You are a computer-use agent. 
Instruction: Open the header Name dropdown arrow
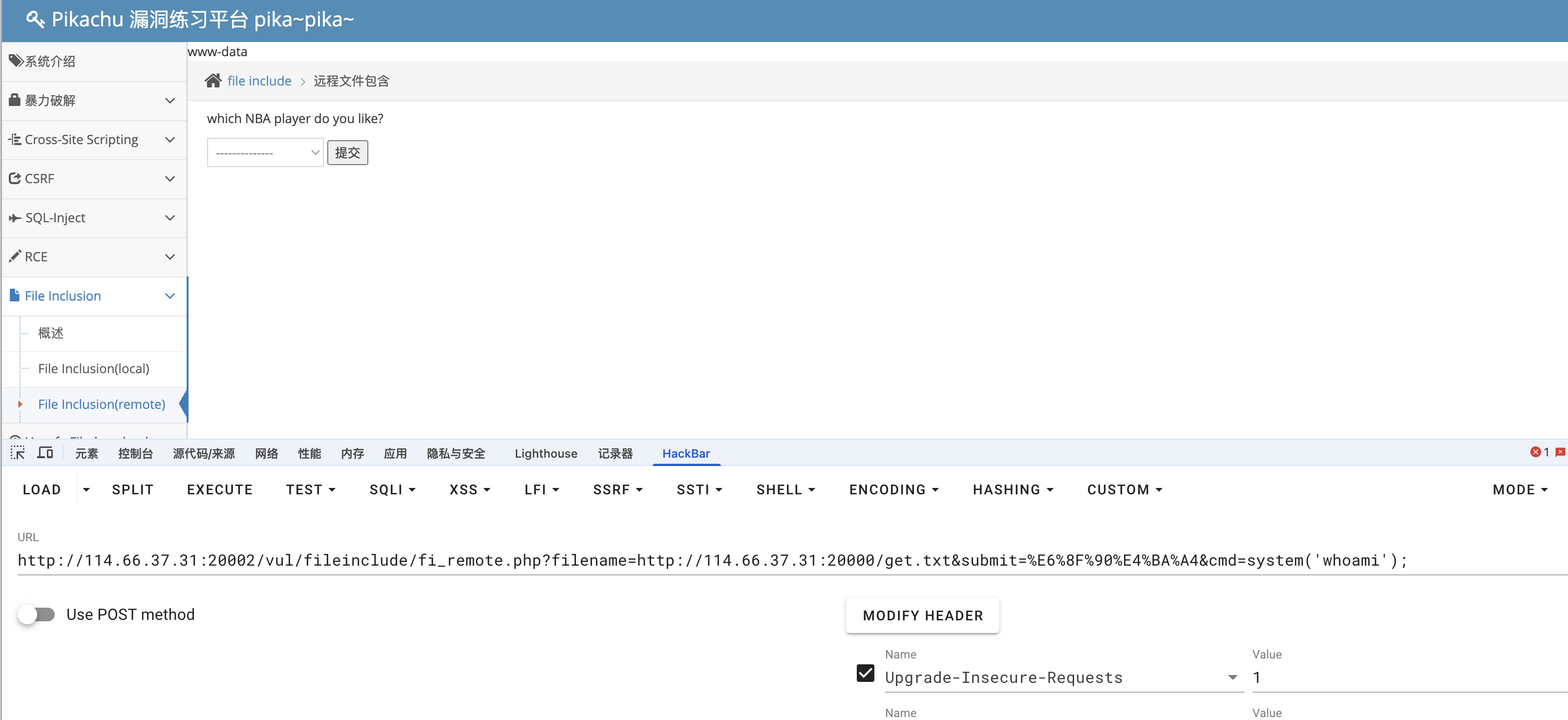pos(1232,678)
